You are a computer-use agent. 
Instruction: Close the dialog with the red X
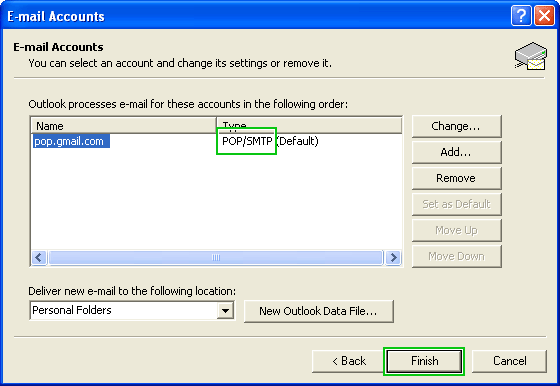coord(544,16)
